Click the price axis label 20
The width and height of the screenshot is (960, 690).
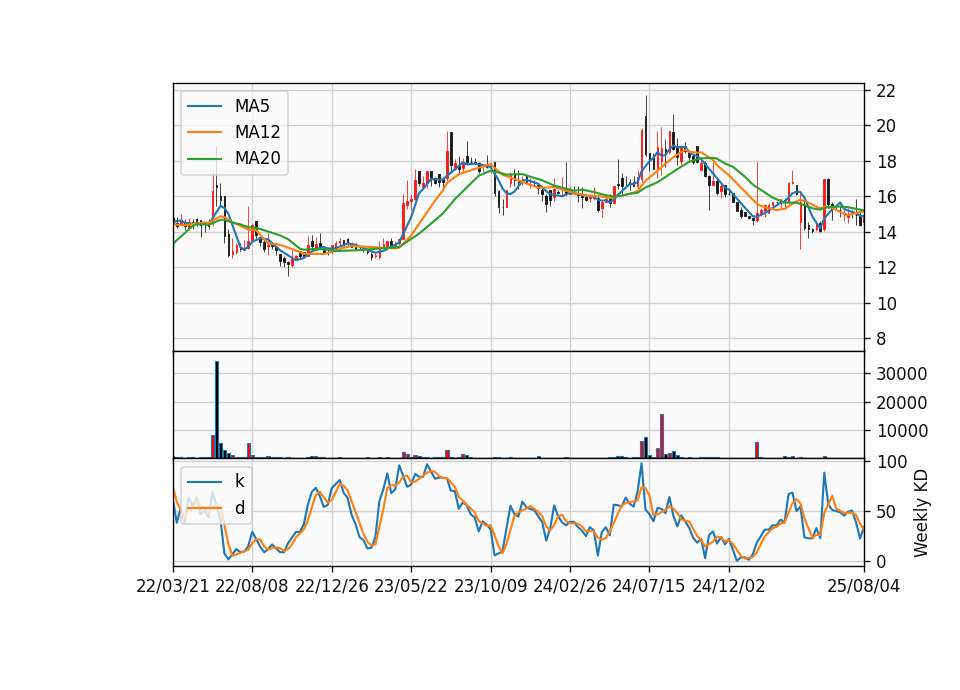click(886, 126)
